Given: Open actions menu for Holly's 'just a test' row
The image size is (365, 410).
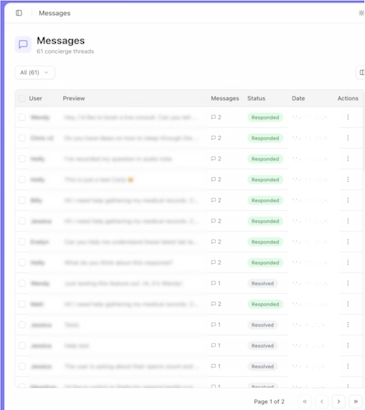Looking at the screenshot, I should [x=348, y=180].
